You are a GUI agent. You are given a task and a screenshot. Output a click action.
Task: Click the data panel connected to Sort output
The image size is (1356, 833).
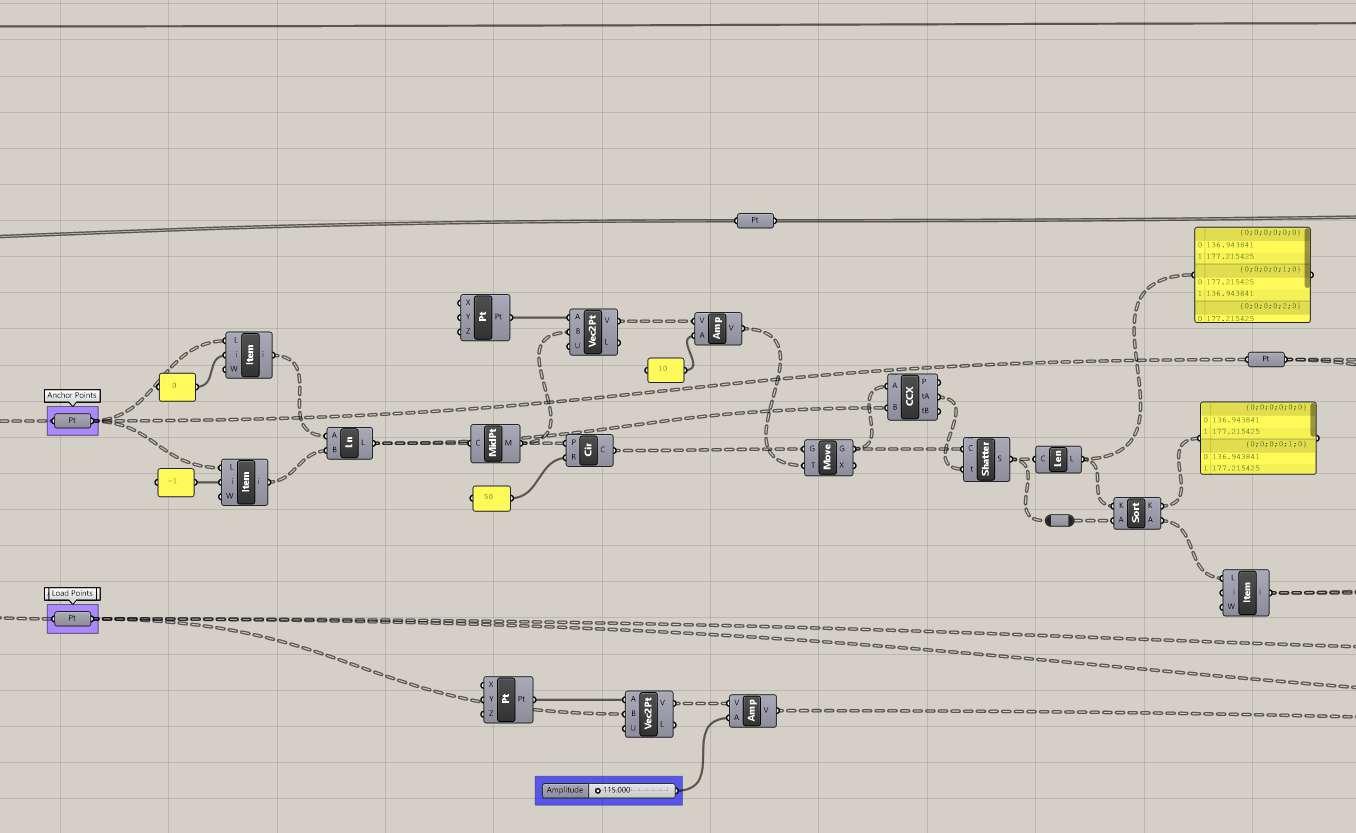click(1259, 438)
